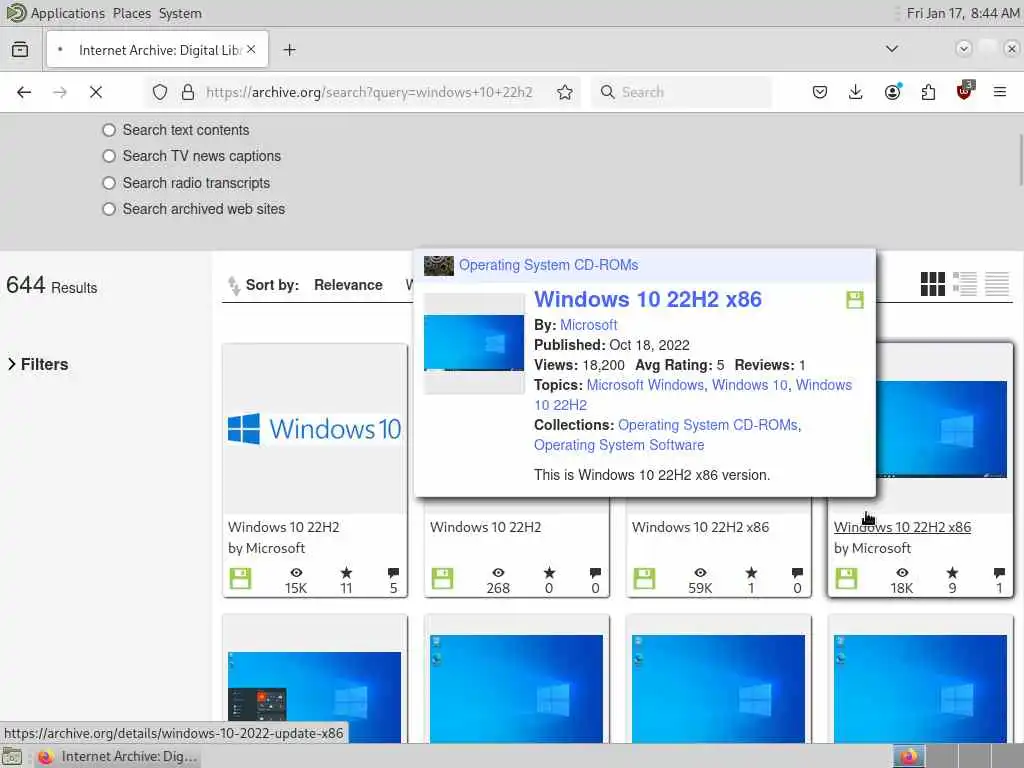Click floppy icon on Windows 10 22H2 by Microsoft tile

coord(240,579)
